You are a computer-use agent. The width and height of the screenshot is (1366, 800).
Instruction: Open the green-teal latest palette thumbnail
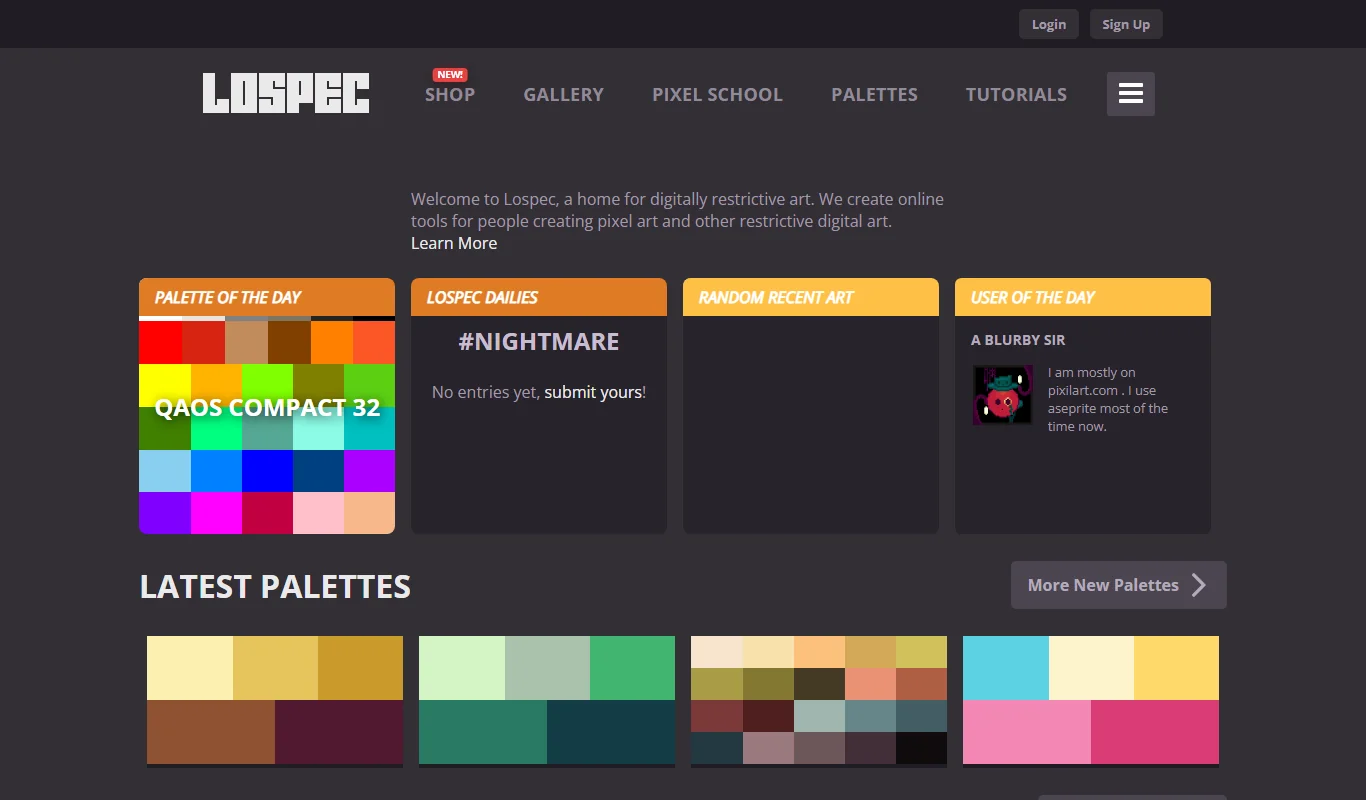click(x=547, y=700)
